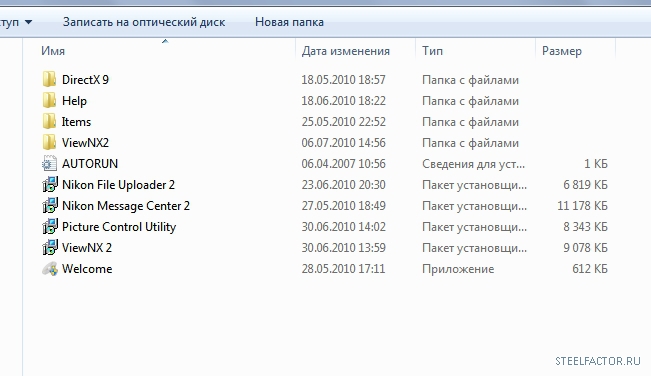
Task: Click date "18.06.2010 18:22"
Action: tap(343, 101)
